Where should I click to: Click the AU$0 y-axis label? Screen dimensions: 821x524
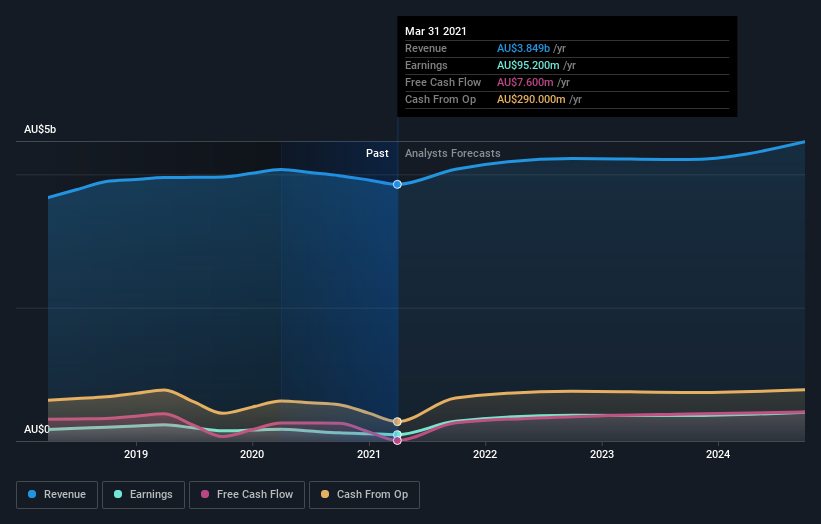[x=37, y=429]
